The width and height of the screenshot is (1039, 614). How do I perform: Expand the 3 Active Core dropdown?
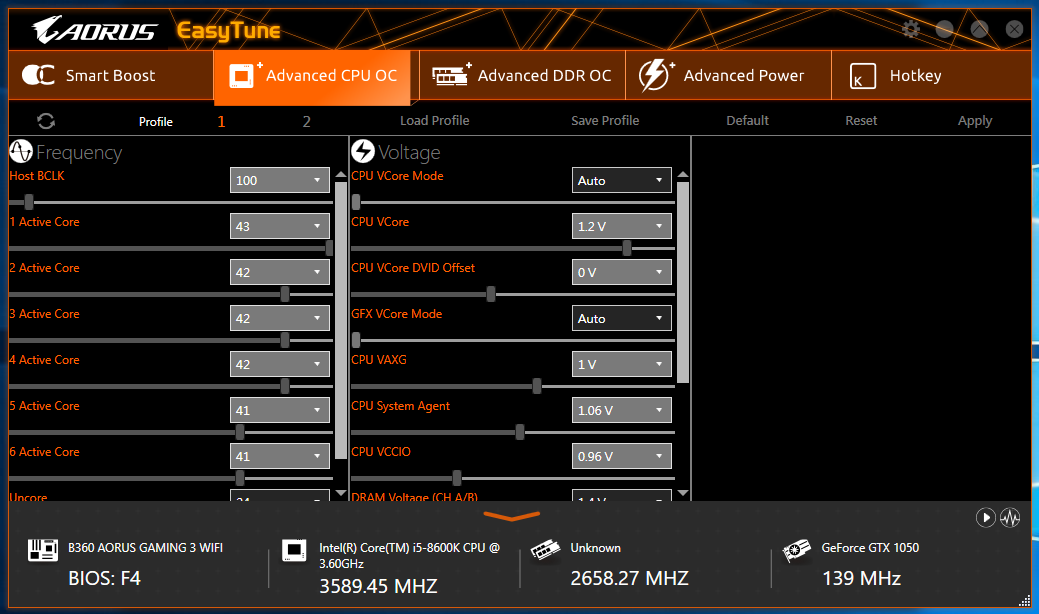280,318
